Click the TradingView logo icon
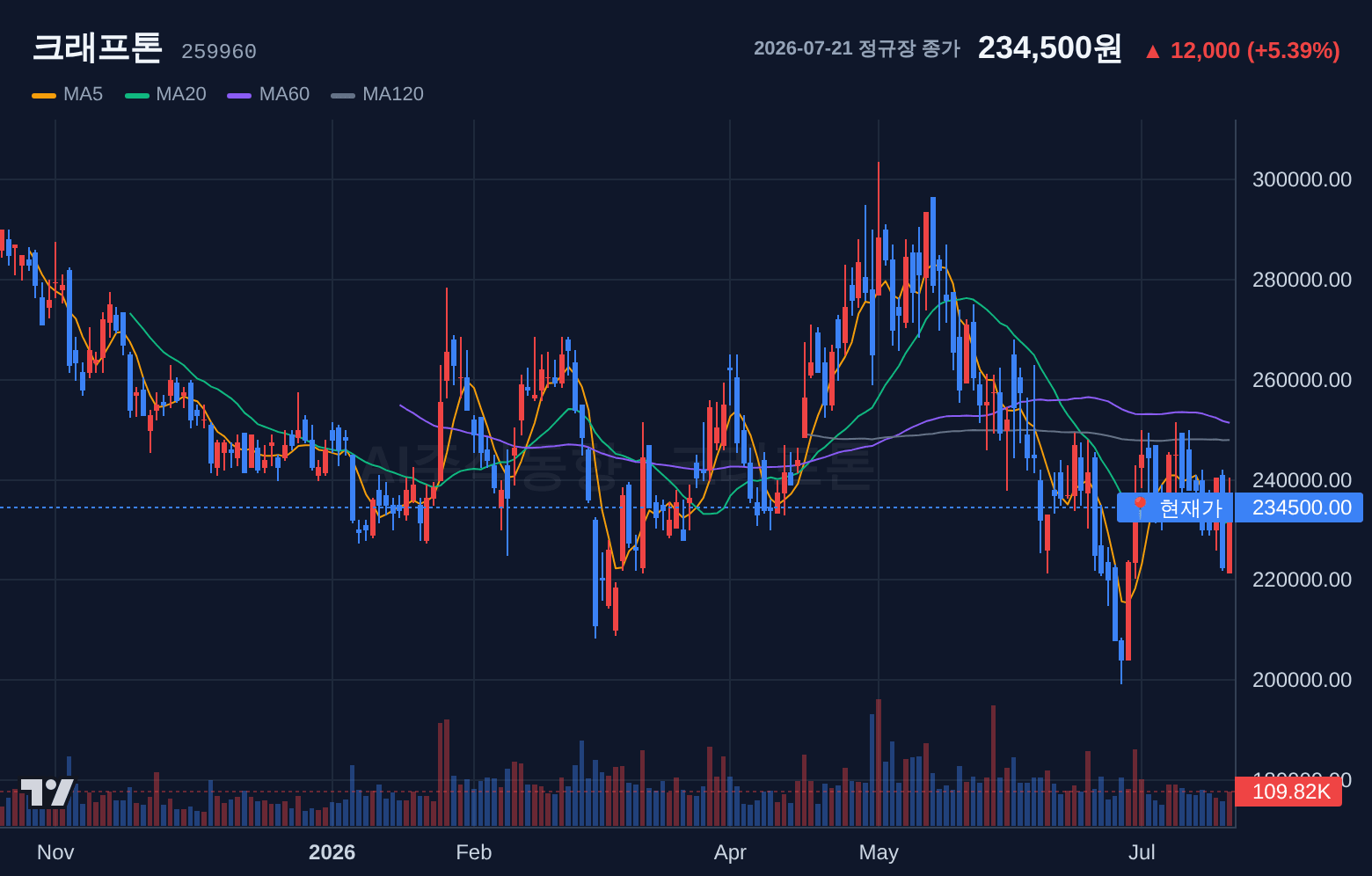This screenshot has height=876, width=1372. (47, 792)
